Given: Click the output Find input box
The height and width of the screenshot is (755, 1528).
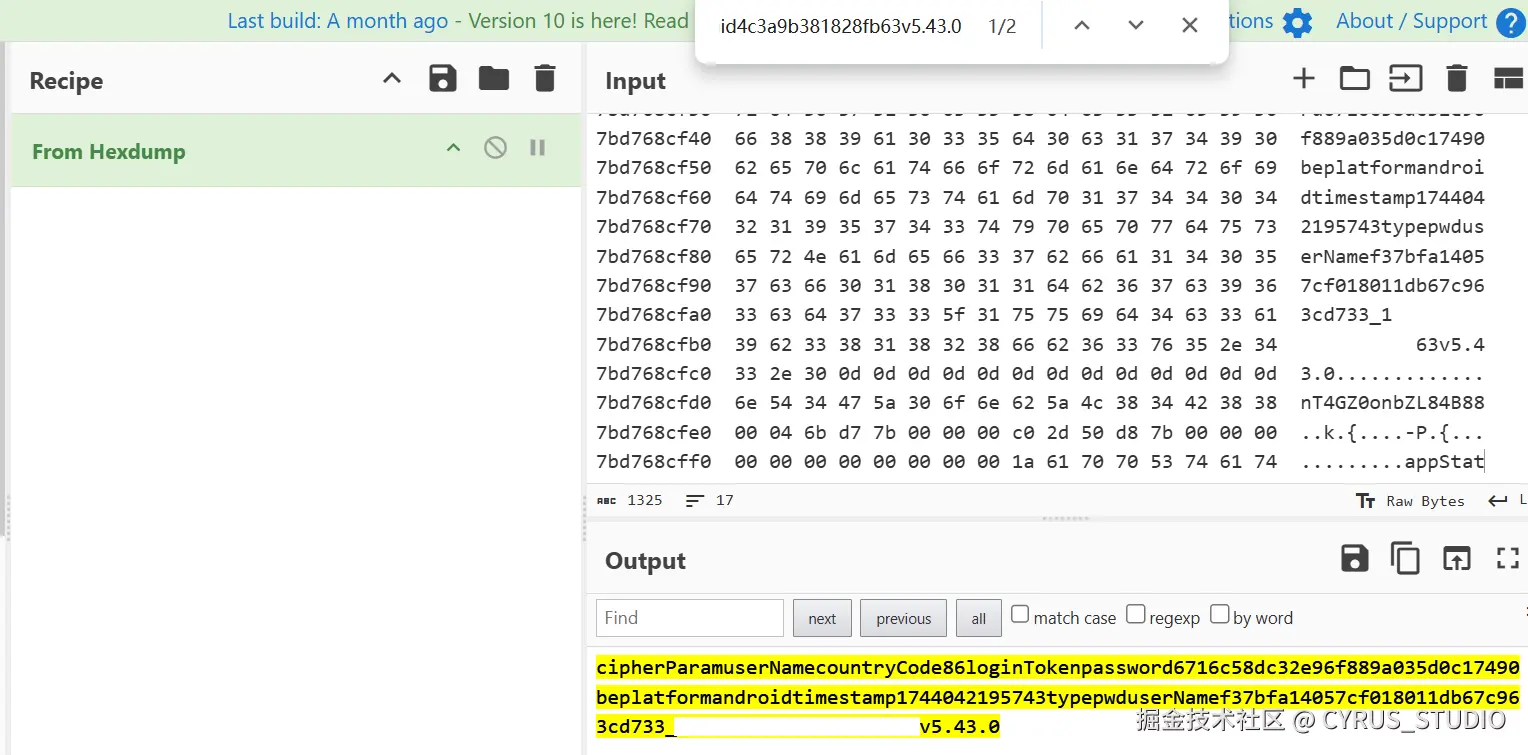Looking at the screenshot, I should pyautogui.click(x=690, y=618).
